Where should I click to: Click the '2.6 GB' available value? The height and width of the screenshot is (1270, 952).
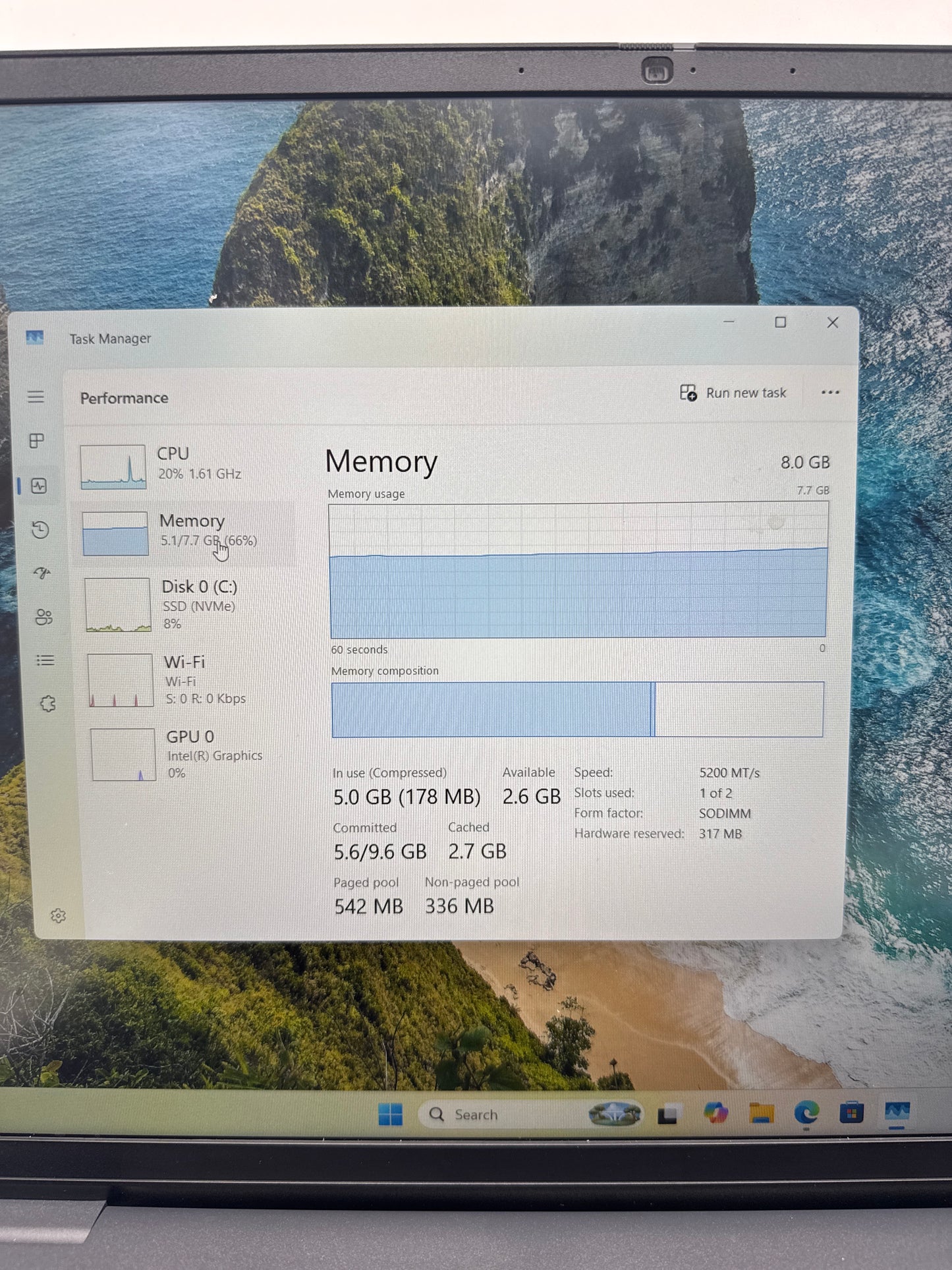531,797
